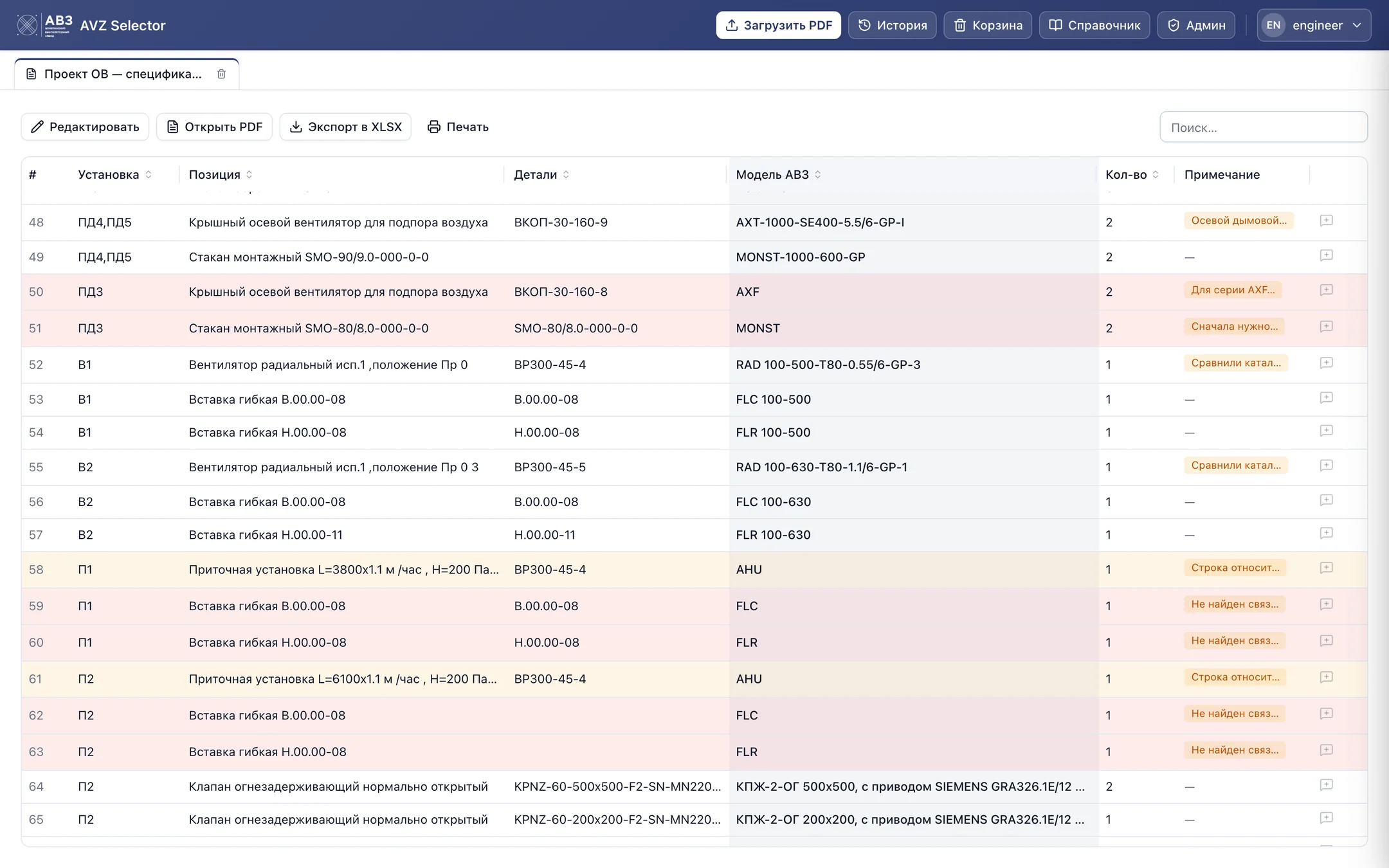Click Загрузить PDF upload button

(x=779, y=25)
